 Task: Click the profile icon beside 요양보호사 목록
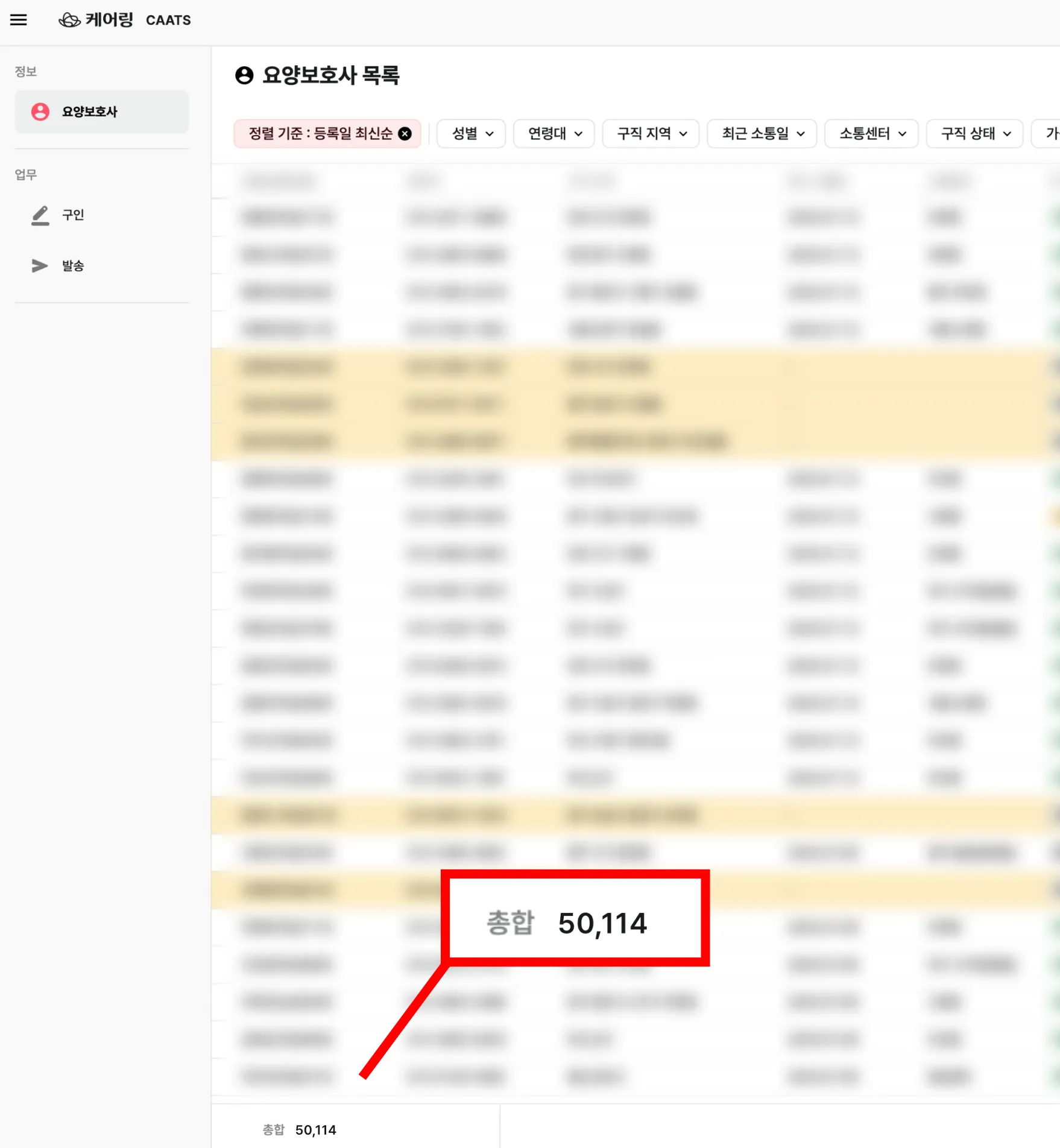[x=244, y=75]
